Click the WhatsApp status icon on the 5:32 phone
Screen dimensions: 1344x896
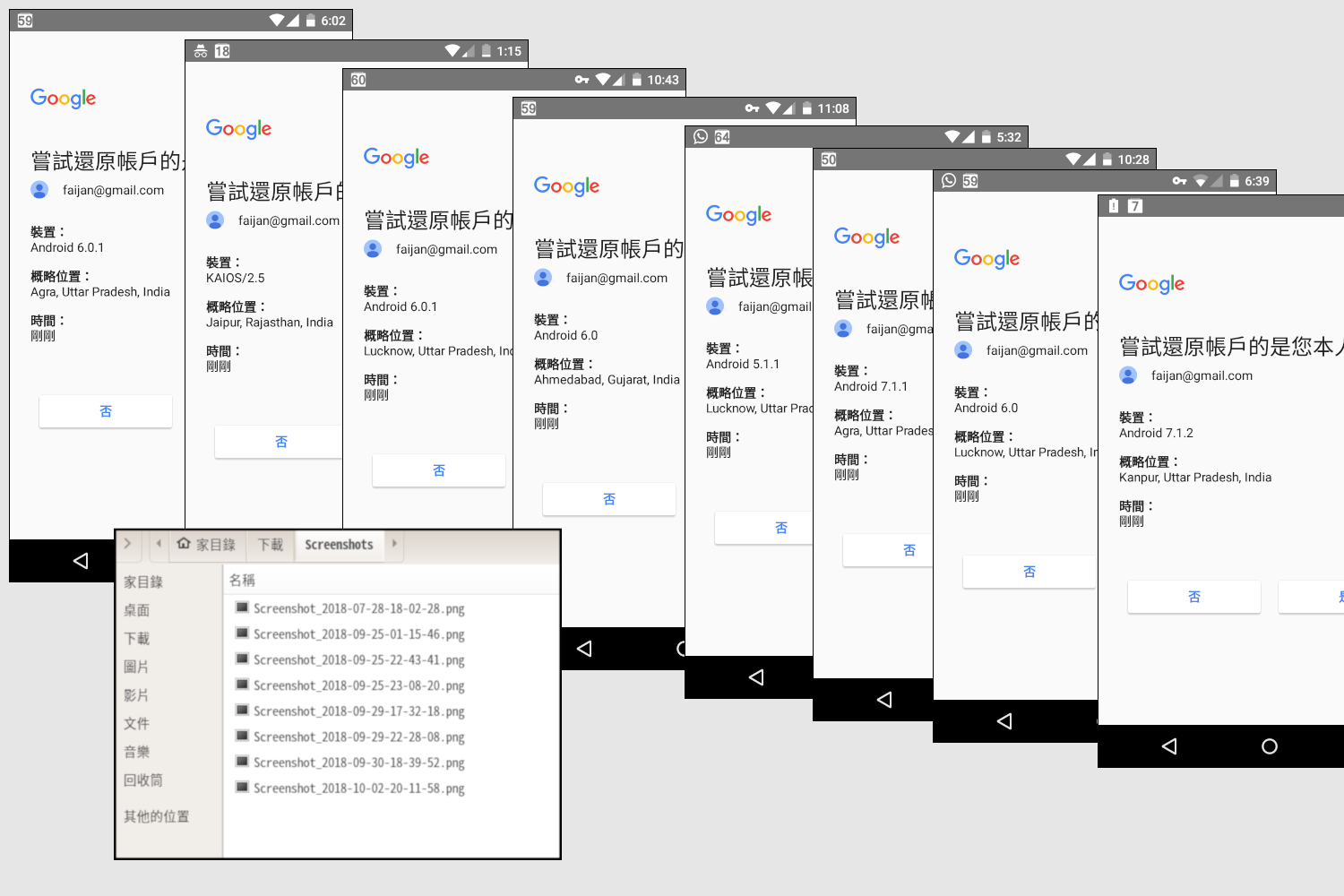click(701, 137)
